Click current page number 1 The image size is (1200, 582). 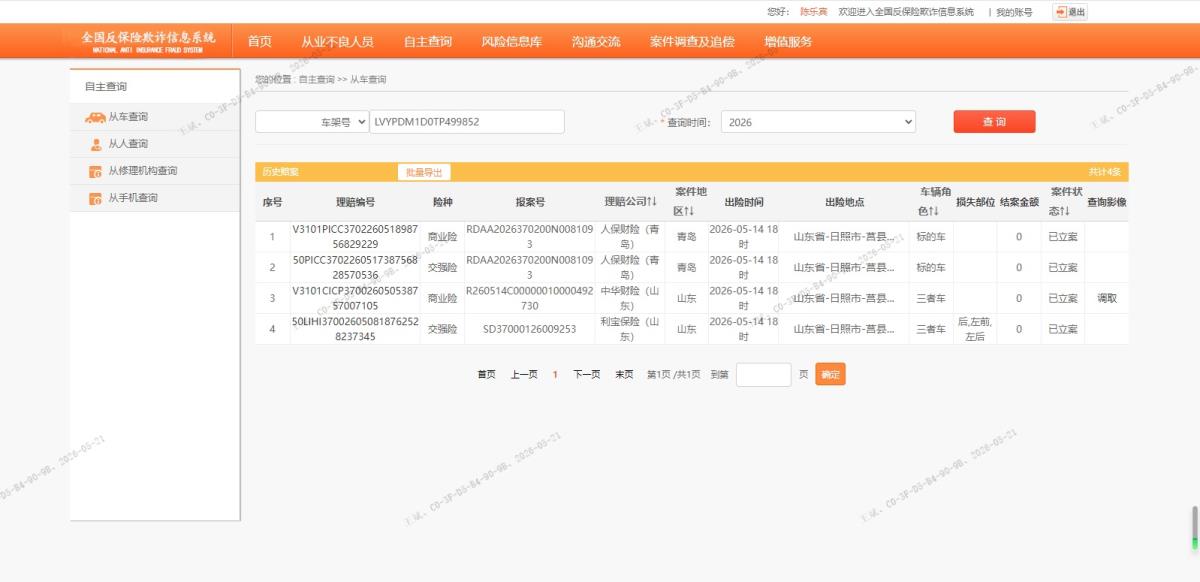[555, 374]
